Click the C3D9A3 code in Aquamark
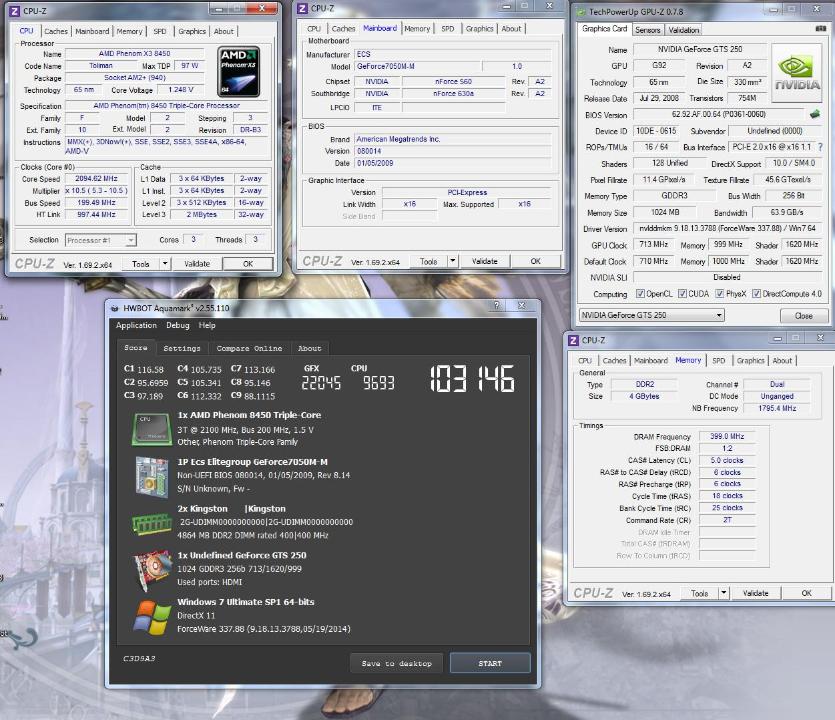The width and height of the screenshot is (835, 720). click(x=139, y=658)
